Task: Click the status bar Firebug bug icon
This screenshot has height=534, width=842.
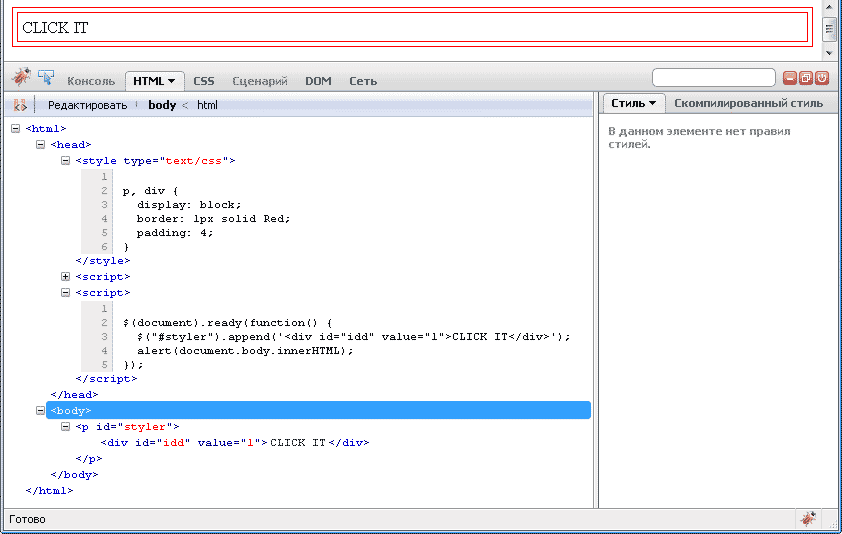Action: tap(808, 518)
